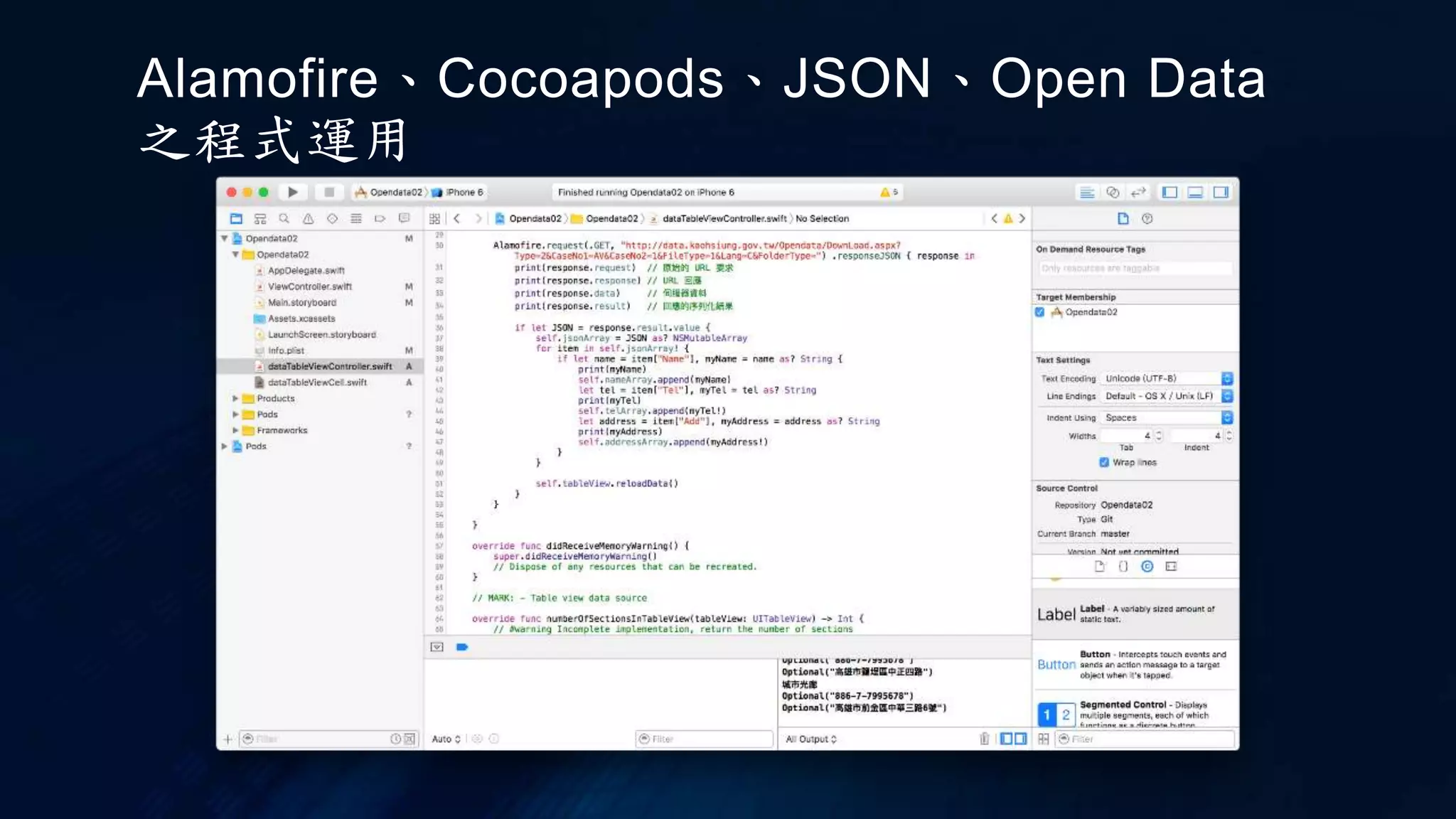Go back in editor history
Screen dimensions: 1456x819
coord(457,218)
